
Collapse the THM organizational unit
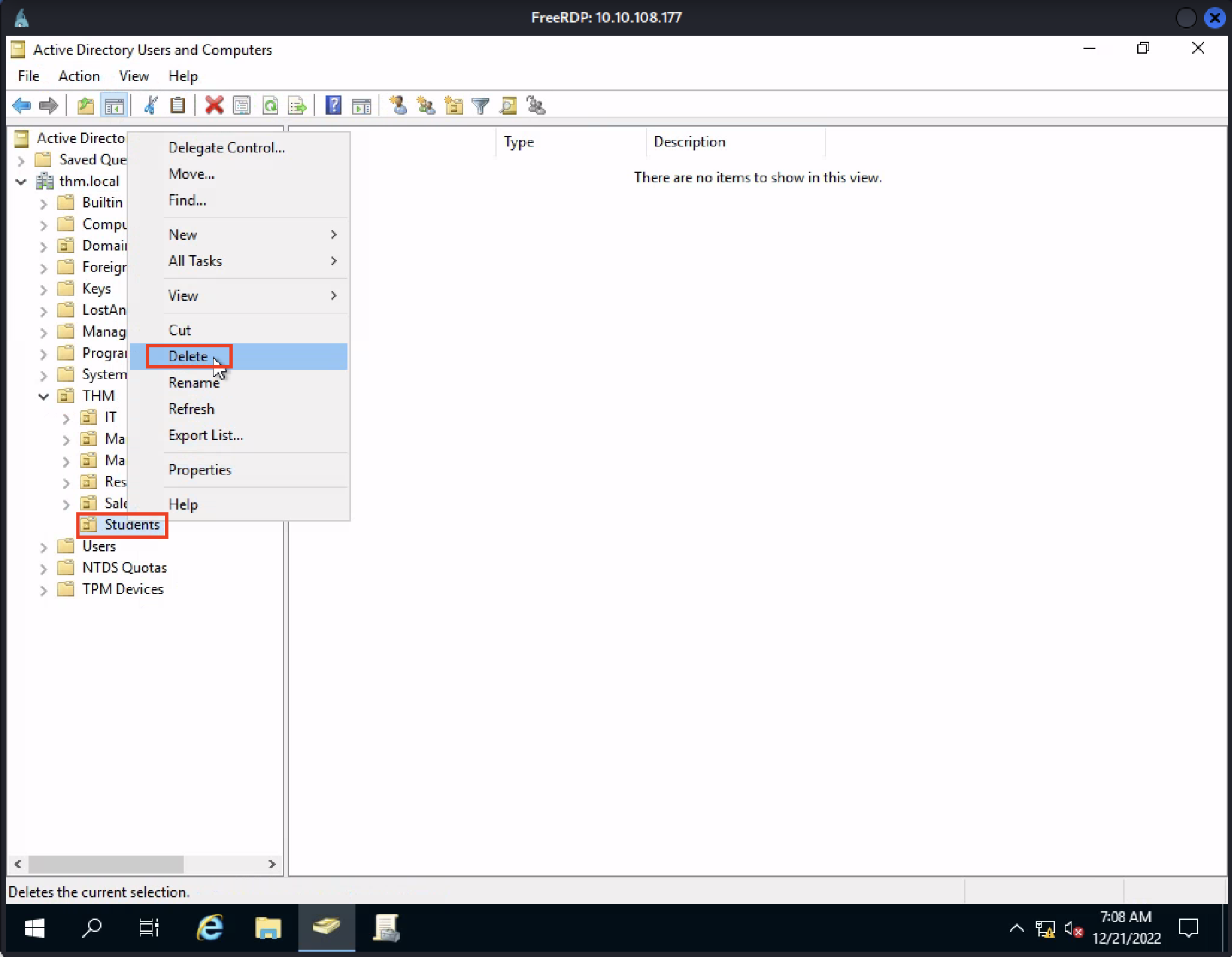click(43, 396)
